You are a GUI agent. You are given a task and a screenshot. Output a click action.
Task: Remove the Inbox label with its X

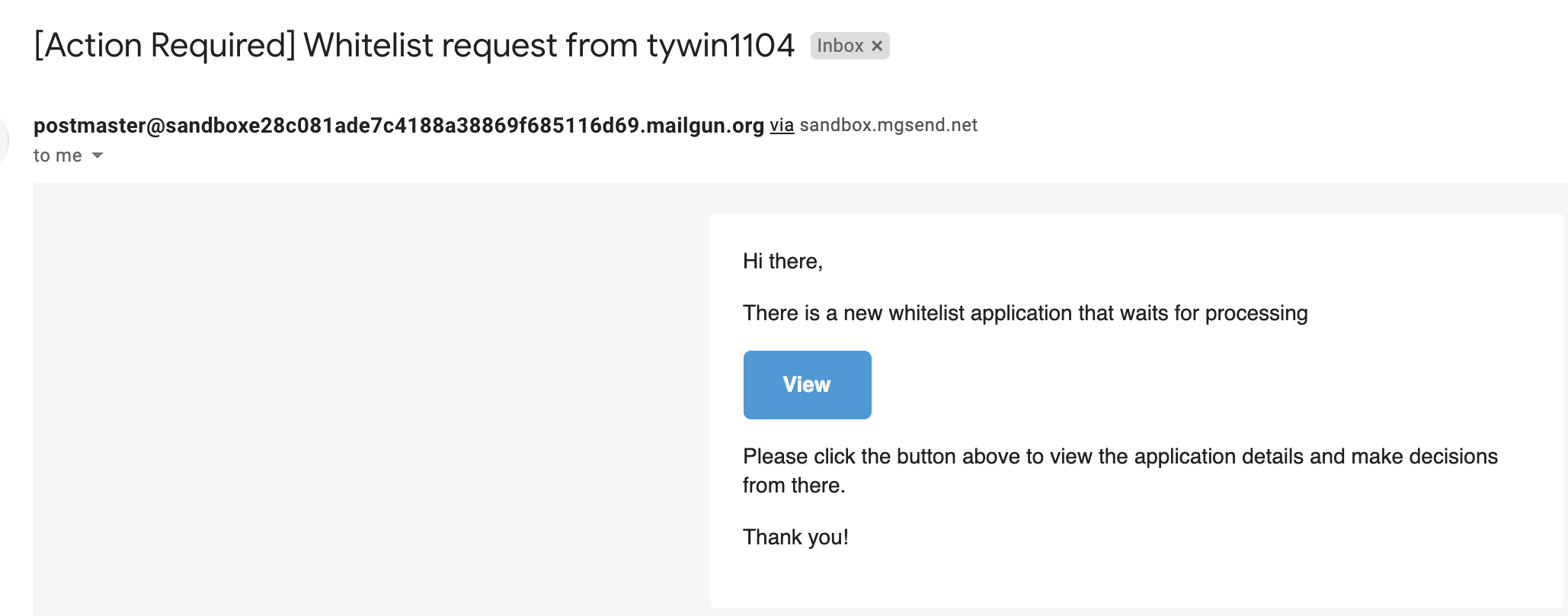[877, 46]
